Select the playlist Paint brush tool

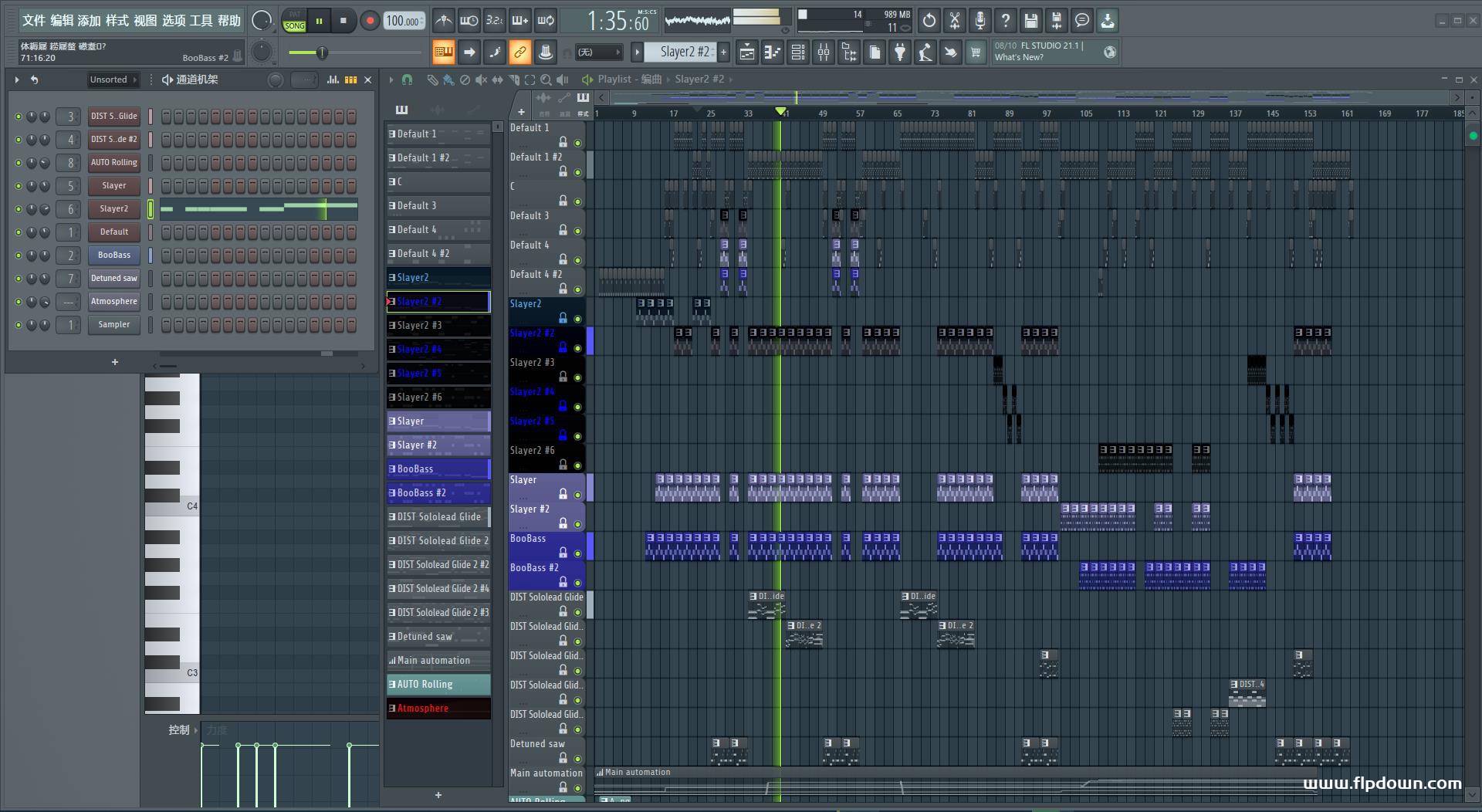[448, 80]
